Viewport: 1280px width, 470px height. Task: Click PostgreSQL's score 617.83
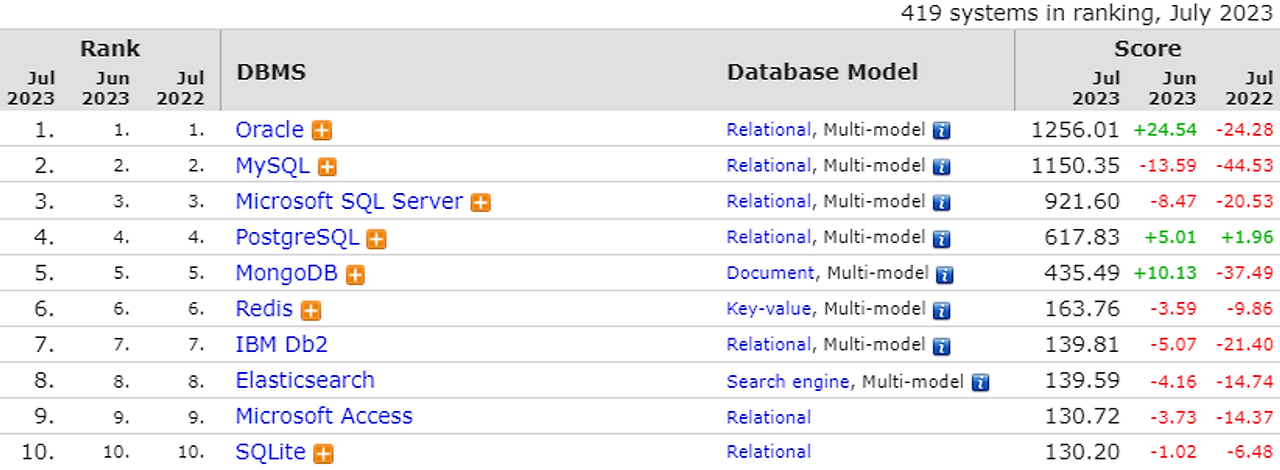[x=1083, y=238]
